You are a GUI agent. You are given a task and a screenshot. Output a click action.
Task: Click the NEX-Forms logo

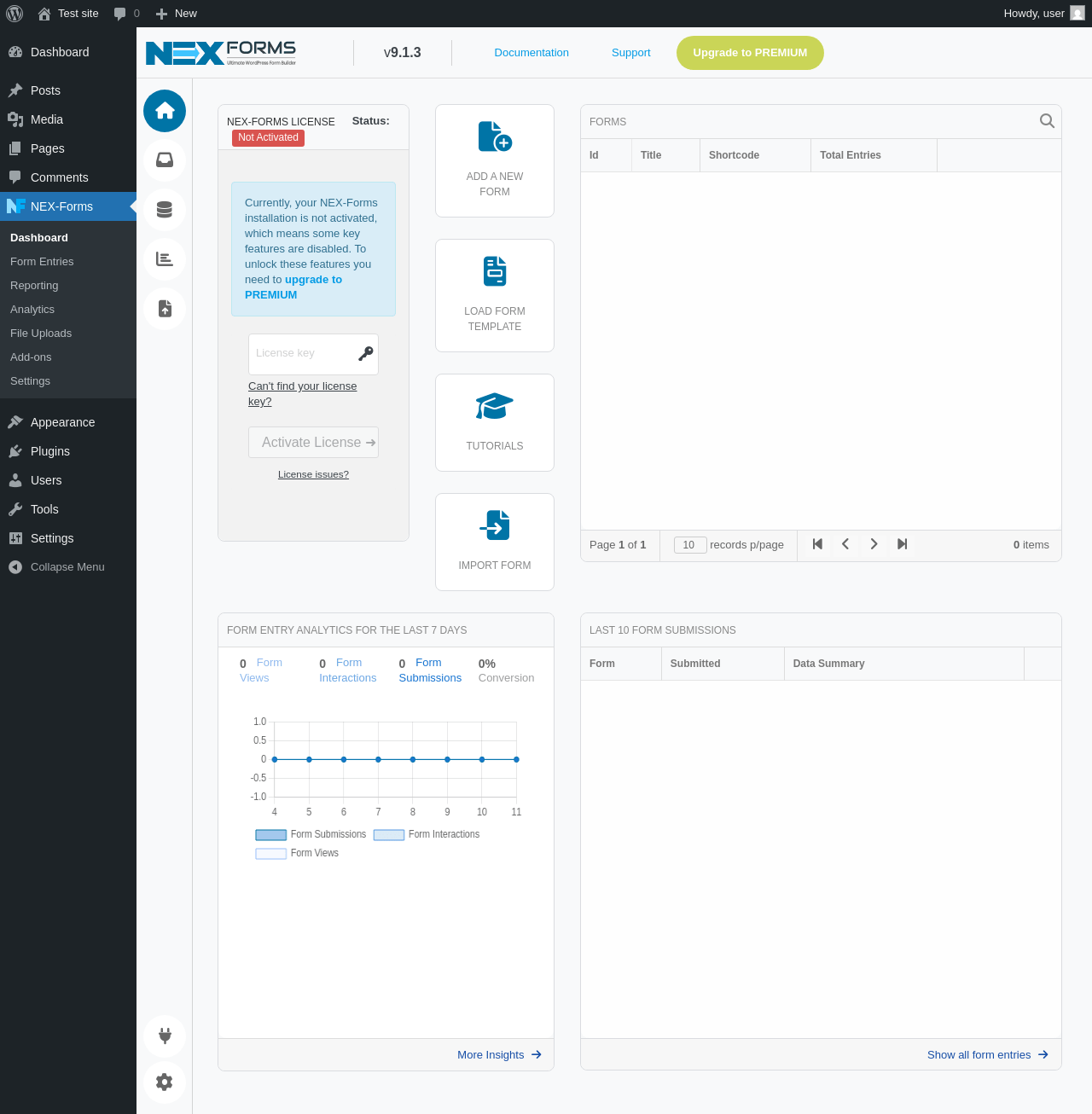pyautogui.click(x=221, y=53)
